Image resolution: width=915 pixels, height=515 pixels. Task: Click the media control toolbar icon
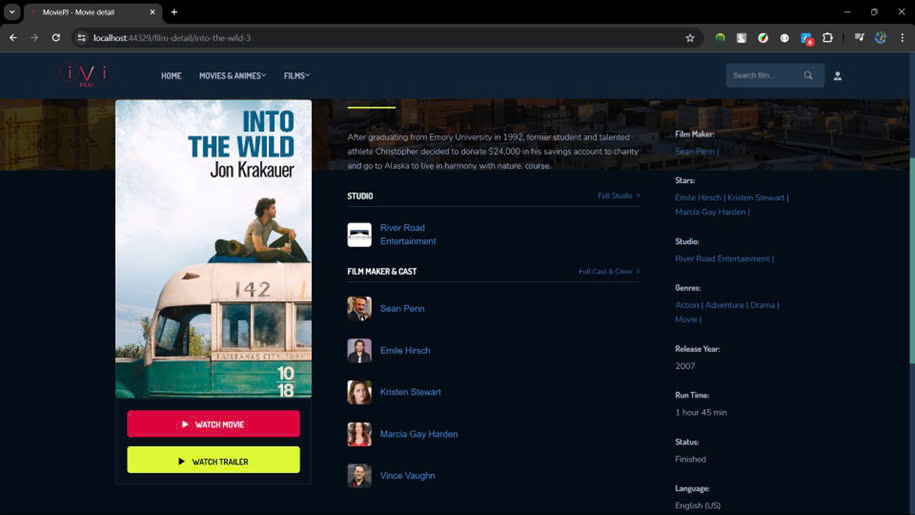pyautogui.click(x=859, y=38)
